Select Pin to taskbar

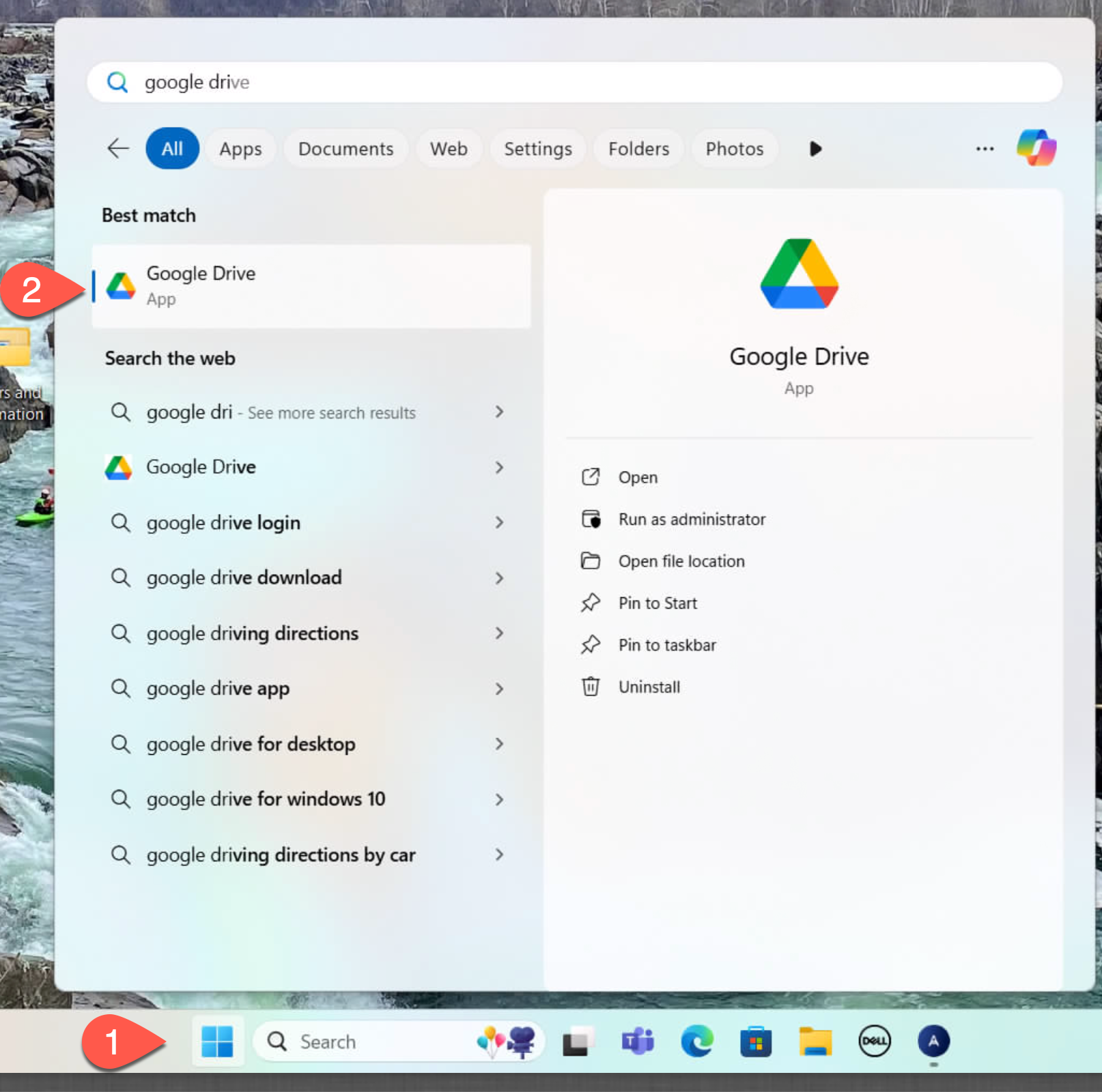tap(667, 645)
